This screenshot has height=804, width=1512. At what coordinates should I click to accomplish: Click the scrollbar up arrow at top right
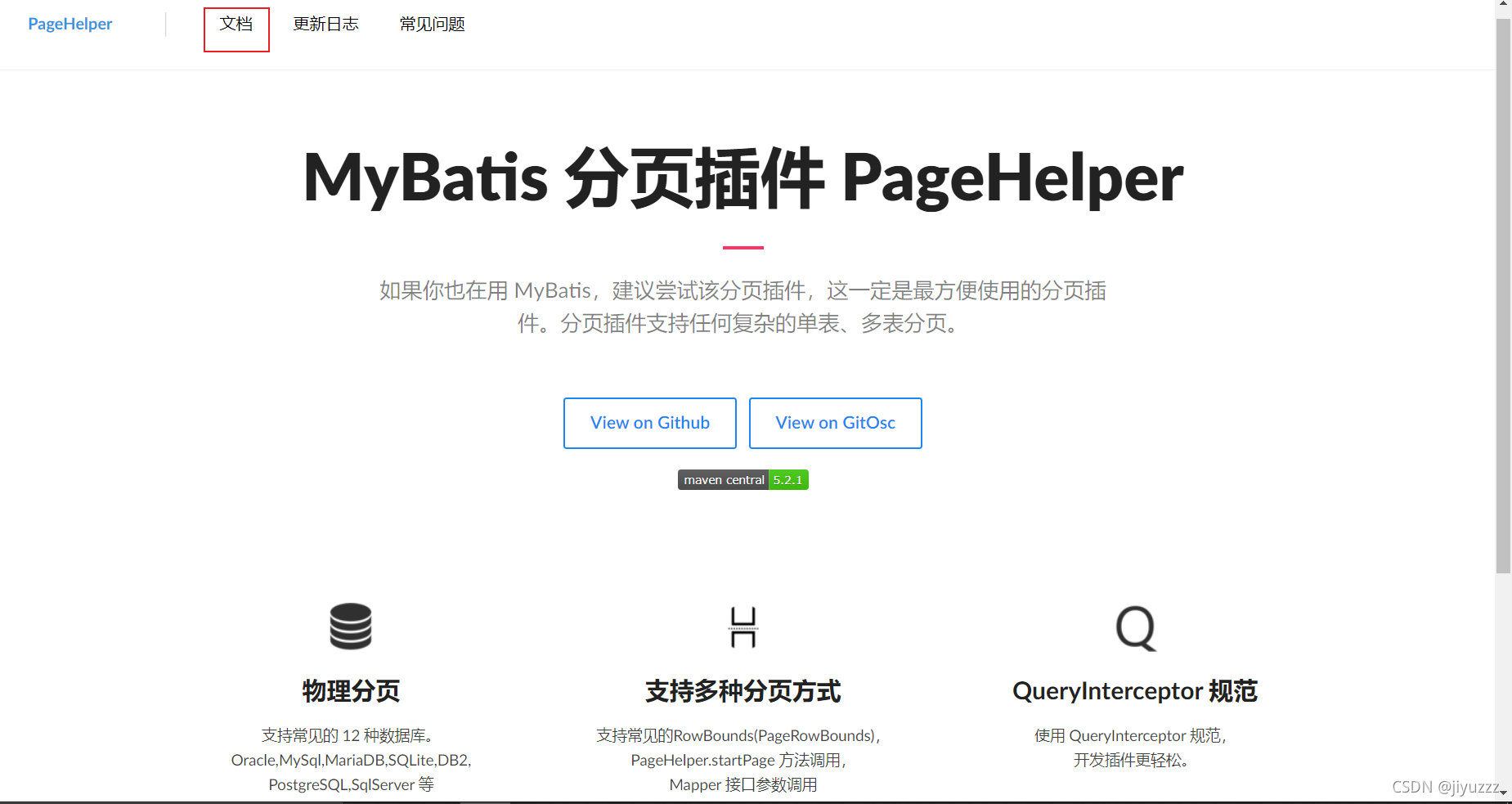[x=1505, y=5]
